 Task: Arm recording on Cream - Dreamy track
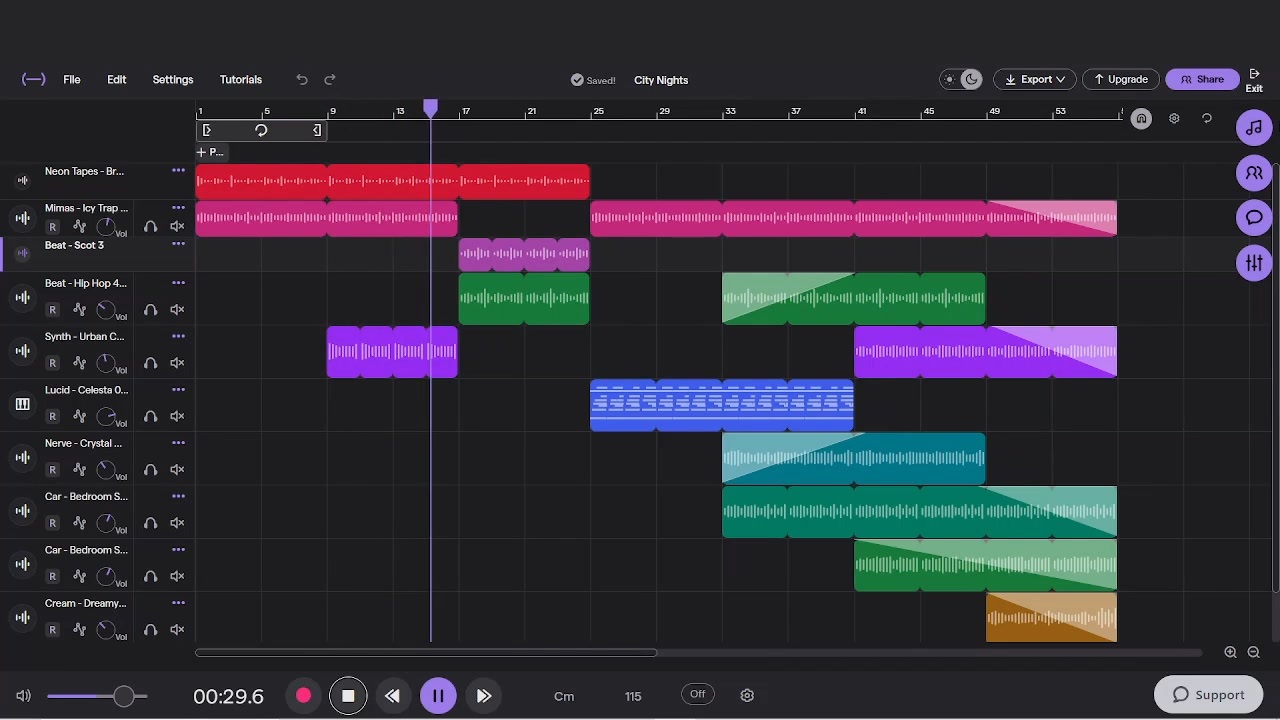(x=53, y=630)
